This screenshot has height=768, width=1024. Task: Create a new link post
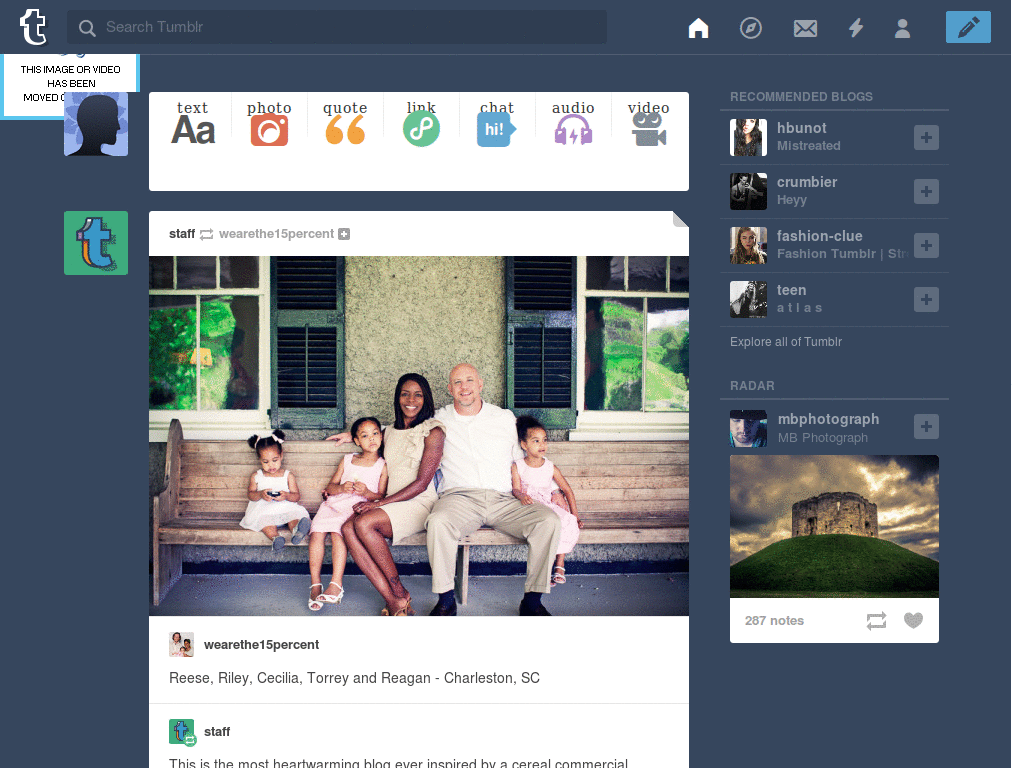point(421,123)
